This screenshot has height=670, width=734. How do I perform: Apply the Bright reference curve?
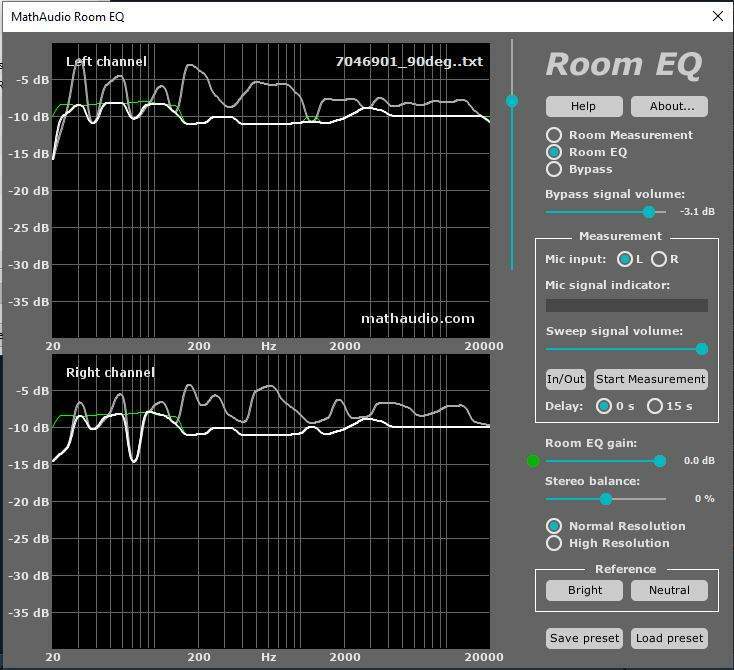(584, 590)
